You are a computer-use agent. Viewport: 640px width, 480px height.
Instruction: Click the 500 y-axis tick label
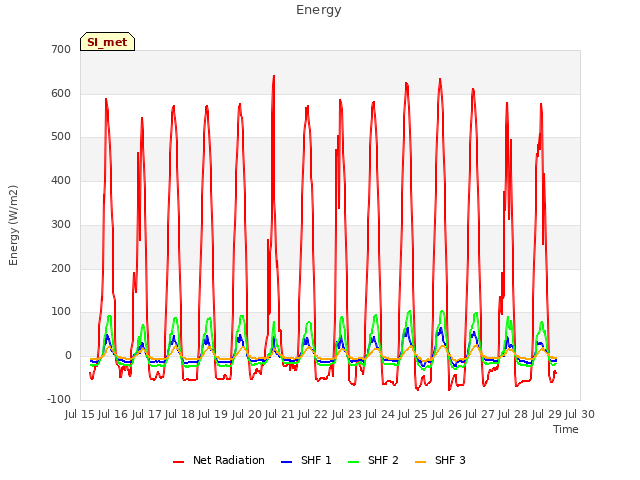(61, 137)
